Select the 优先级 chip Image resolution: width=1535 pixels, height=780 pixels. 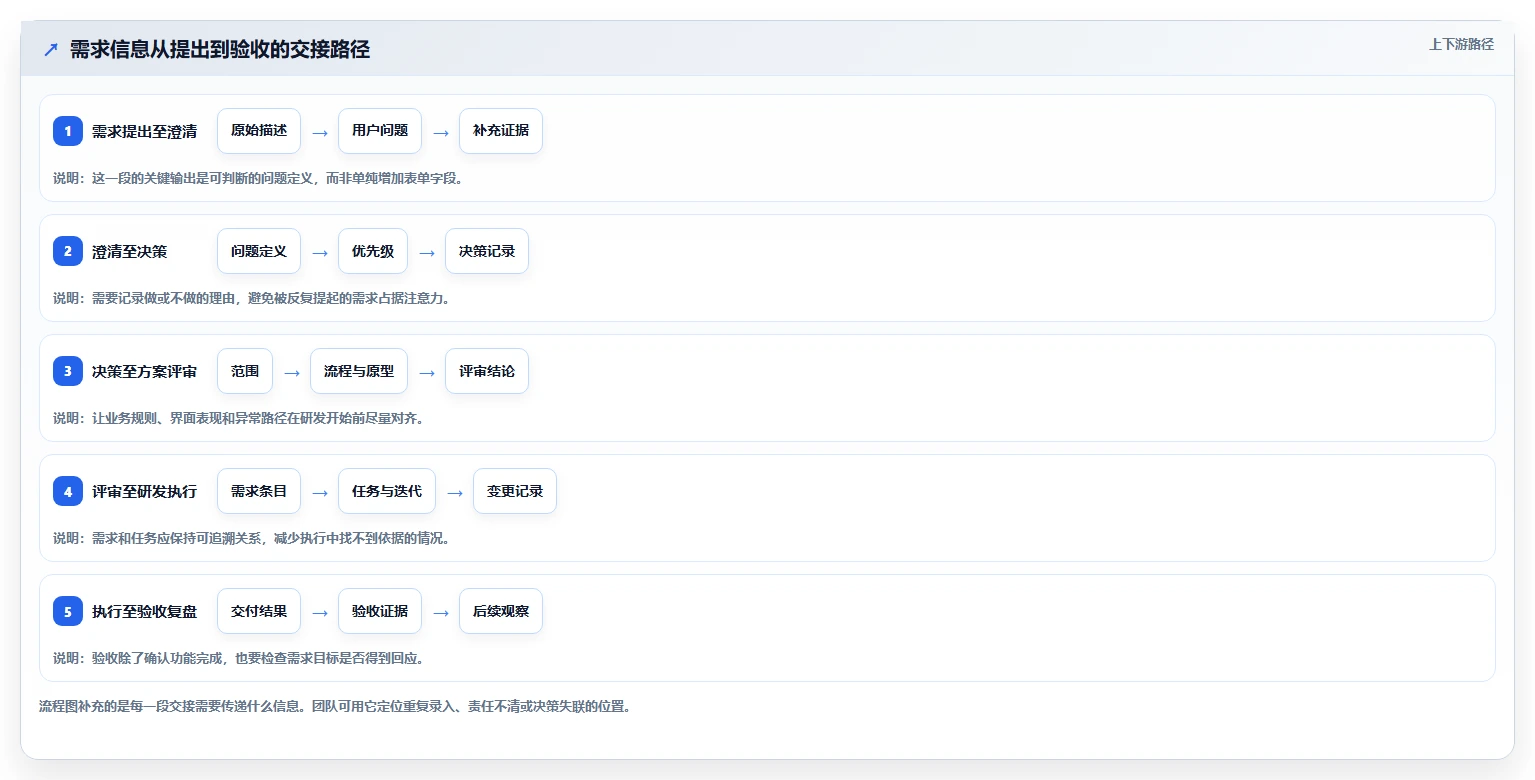point(373,251)
